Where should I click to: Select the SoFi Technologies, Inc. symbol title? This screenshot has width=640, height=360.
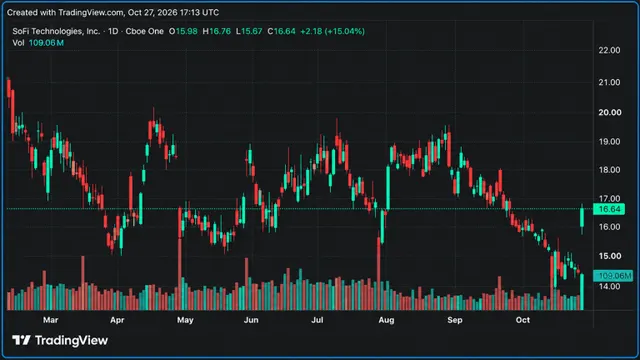pos(56,31)
